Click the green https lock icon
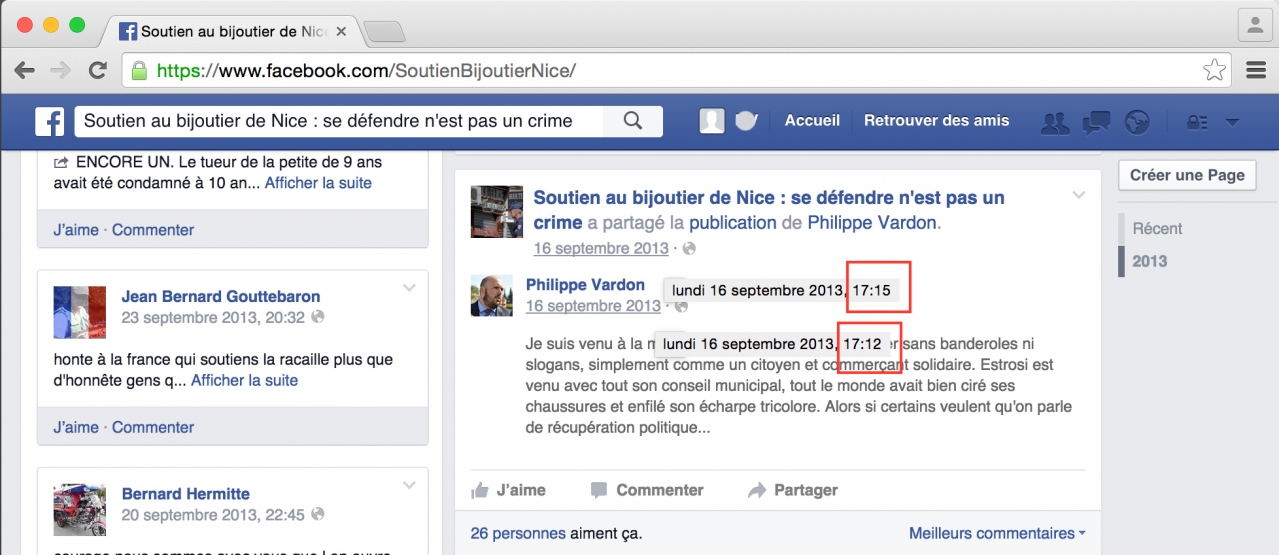This screenshot has height=555, width=1279. click(x=139, y=70)
